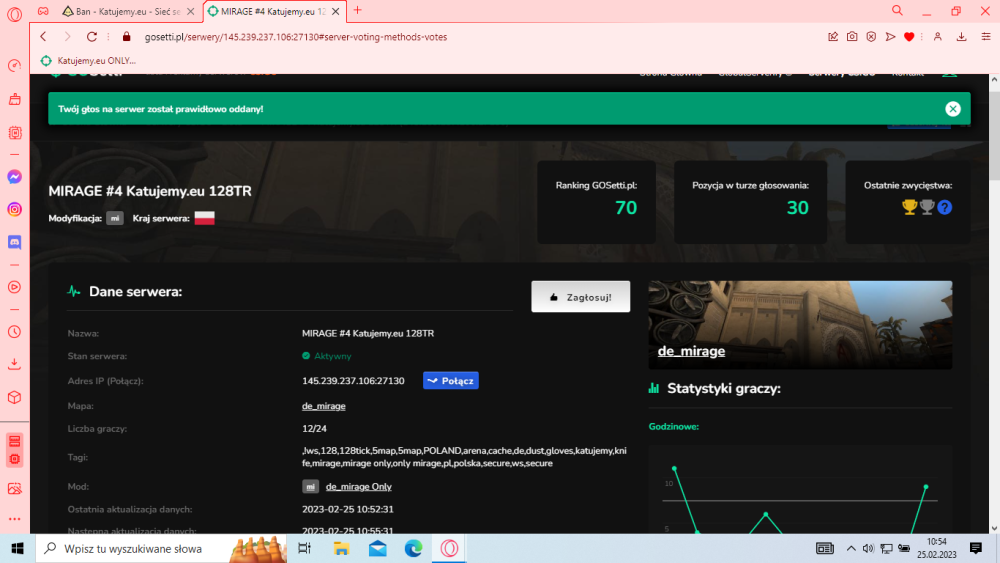The height and width of the screenshot is (563, 1000).
Task: Dismiss the green vote success notification
Action: 953,109
